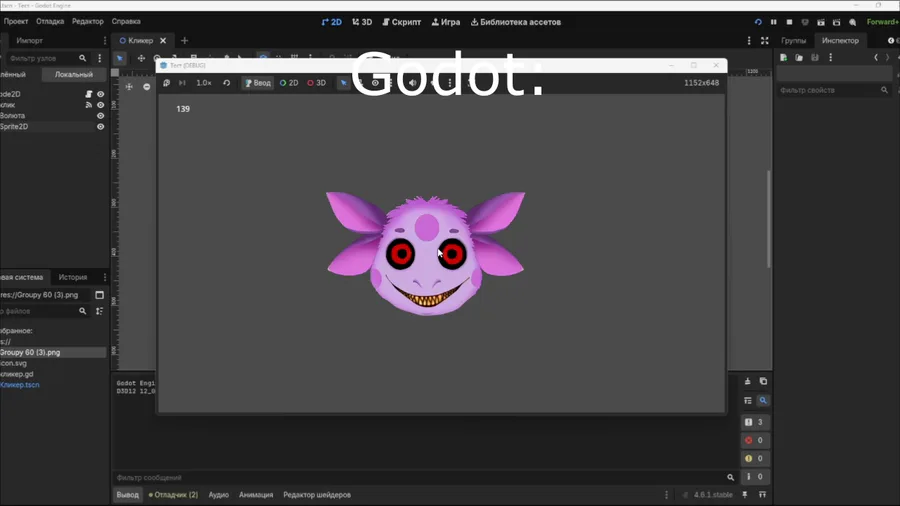
Task: Open the Библиотека ассетов workspace
Action: click(x=516, y=22)
